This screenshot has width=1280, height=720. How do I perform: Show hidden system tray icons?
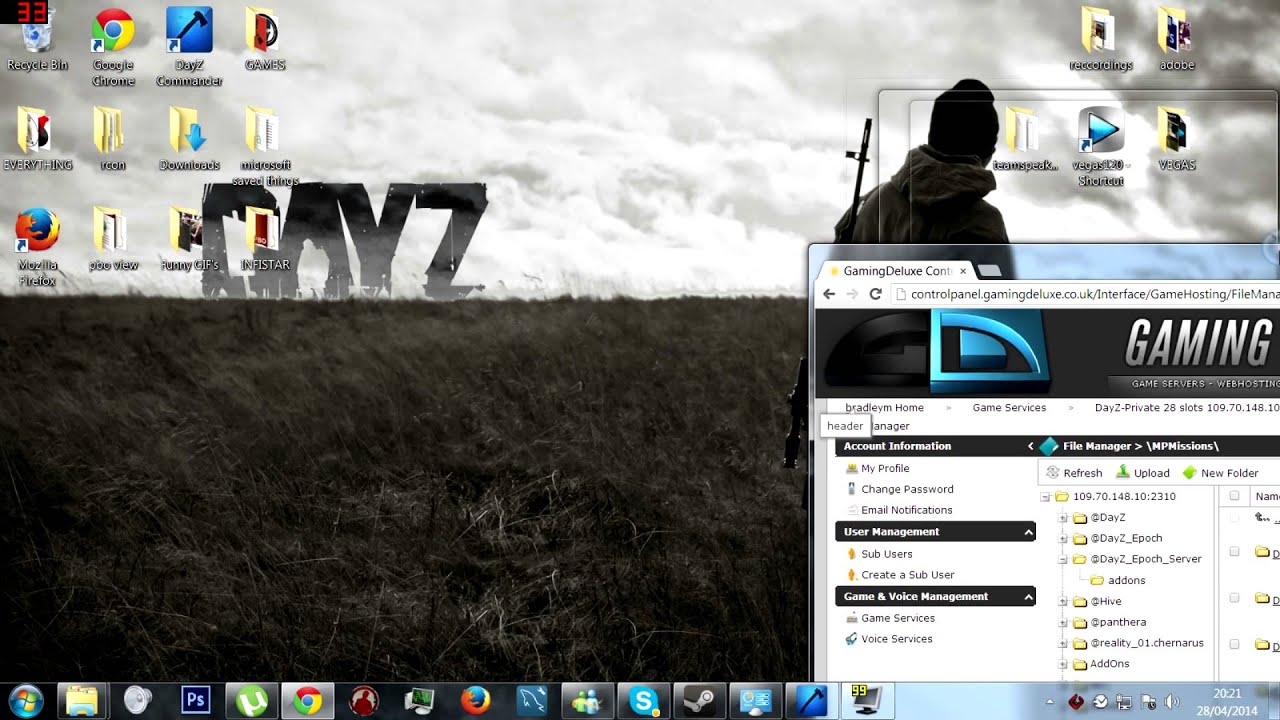pyautogui.click(x=1050, y=702)
